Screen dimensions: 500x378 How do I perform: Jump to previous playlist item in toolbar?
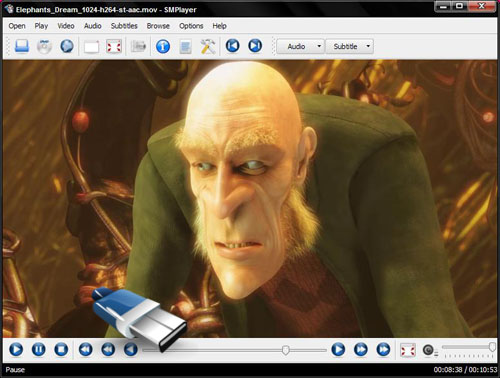pyautogui.click(x=232, y=46)
